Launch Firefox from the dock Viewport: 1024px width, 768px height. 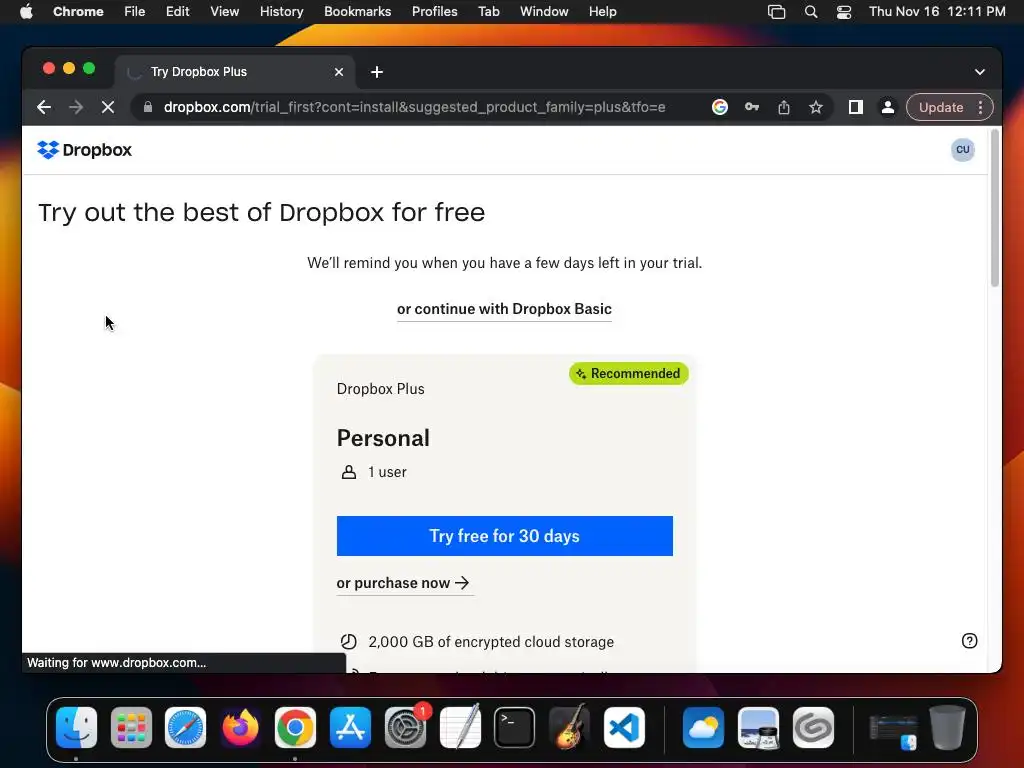(240, 728)
